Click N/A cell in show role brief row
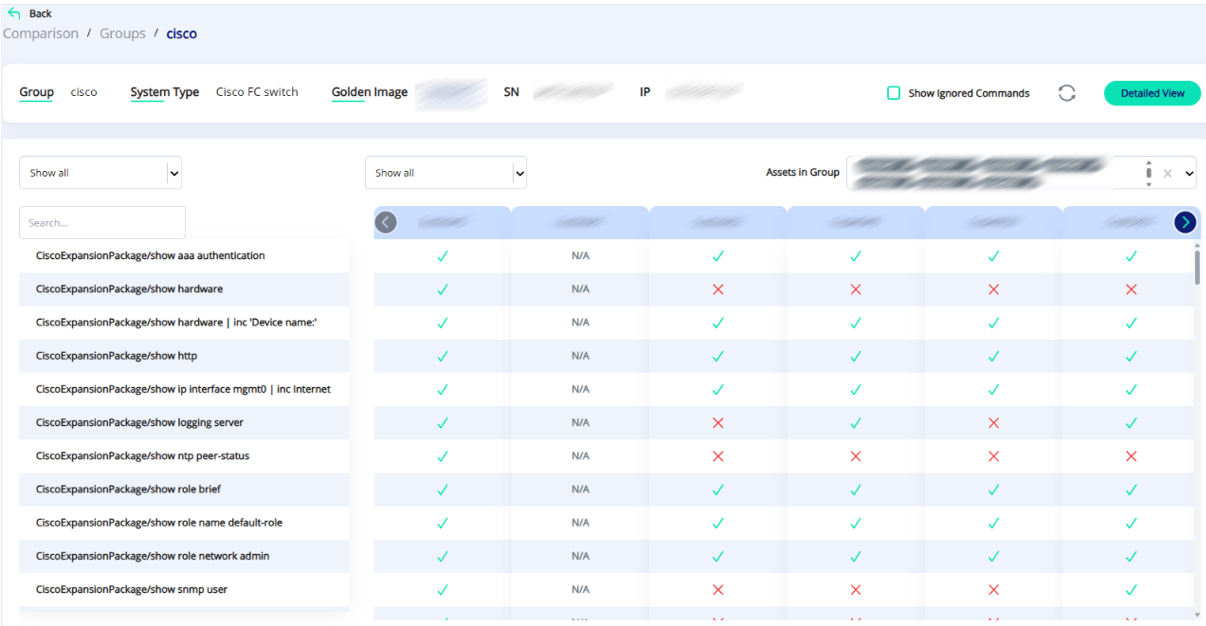Image resolution: width=1206 pixels, height=626 pixels. coord(580,490)
